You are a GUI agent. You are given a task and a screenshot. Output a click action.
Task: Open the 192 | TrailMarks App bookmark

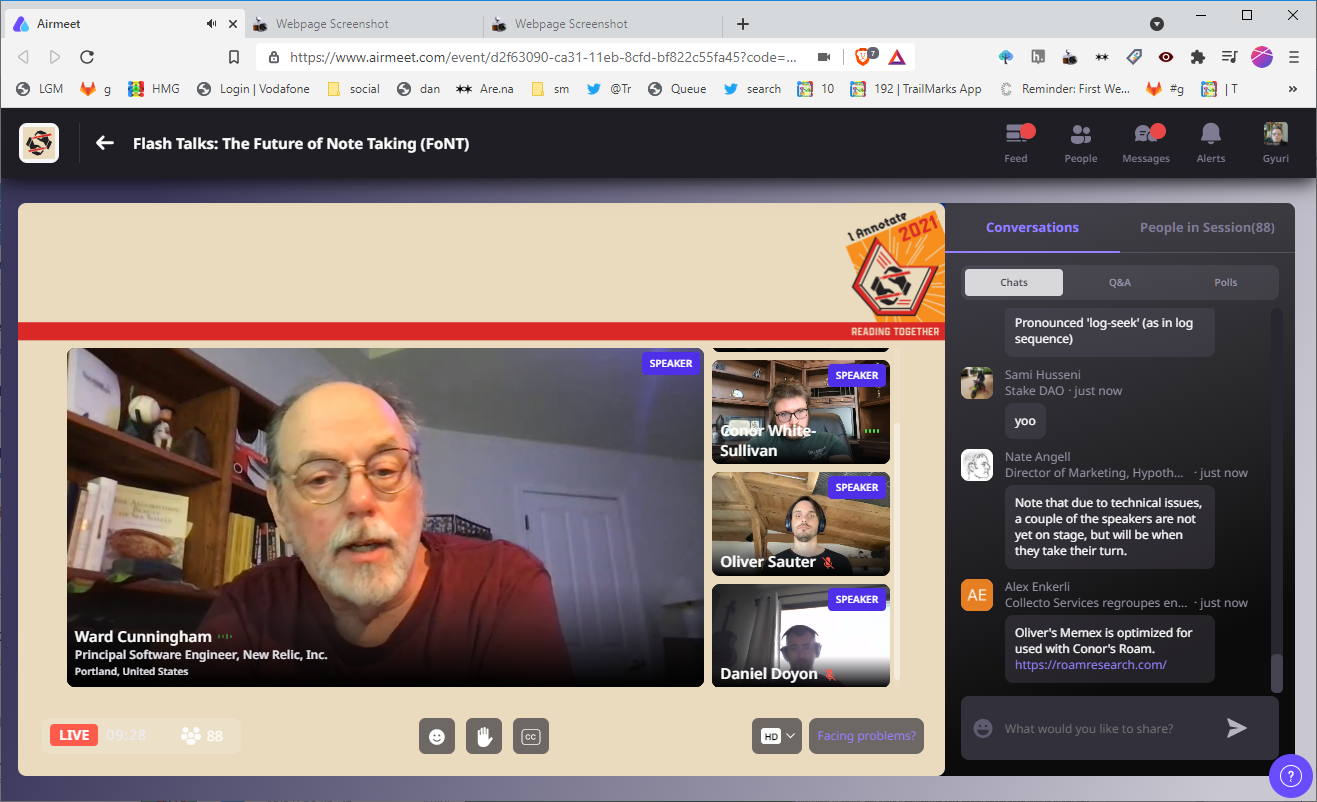[x=915, y=89]
